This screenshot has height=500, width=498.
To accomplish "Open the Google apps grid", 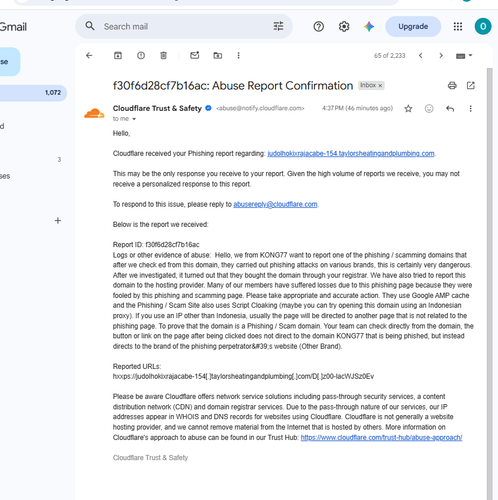I will 458,26.
